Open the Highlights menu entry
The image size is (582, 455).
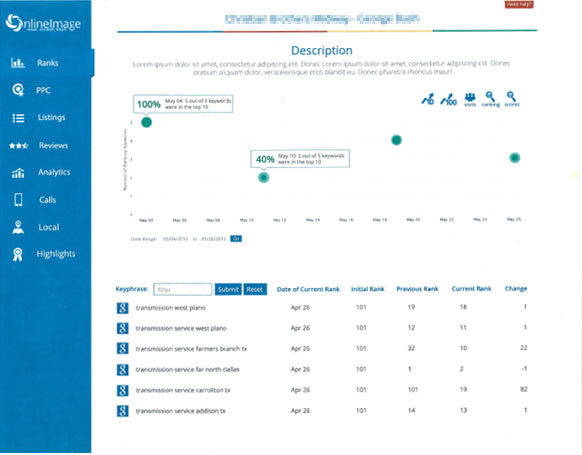click(56, 254)
